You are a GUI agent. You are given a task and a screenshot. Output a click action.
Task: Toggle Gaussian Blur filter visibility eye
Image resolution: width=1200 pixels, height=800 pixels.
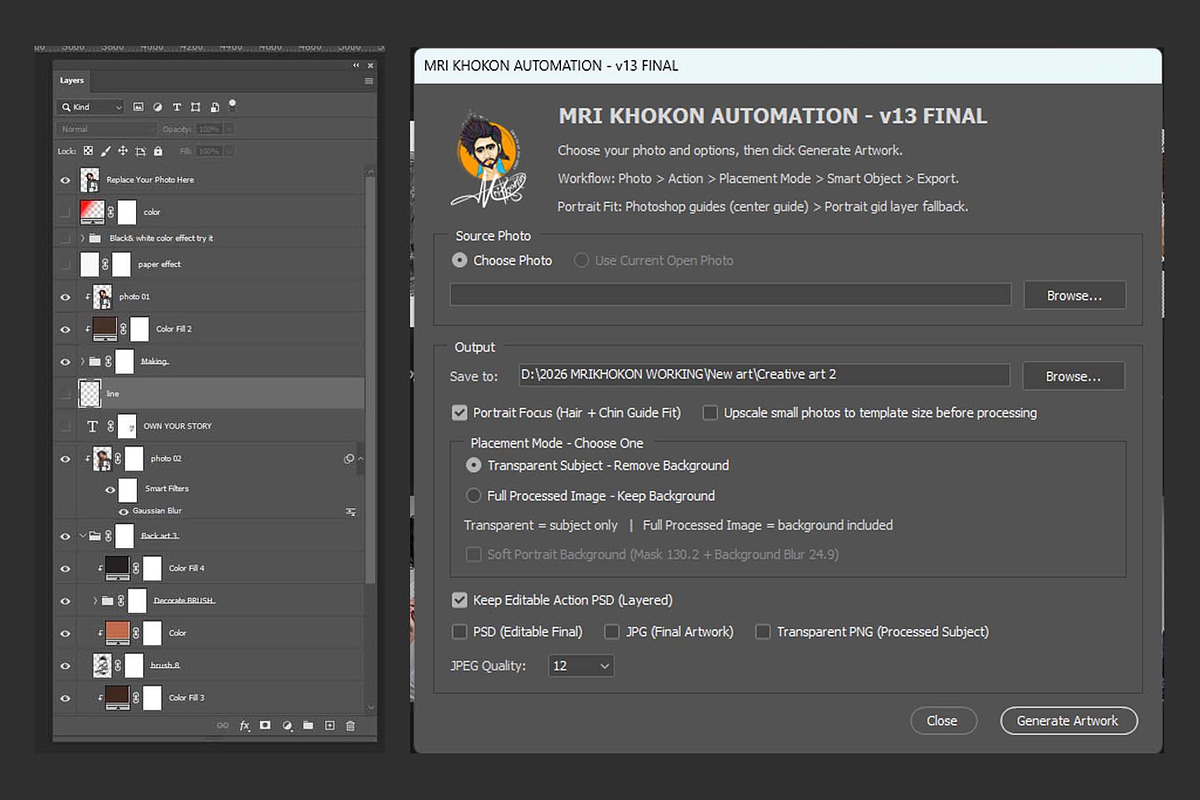point(124,511)
